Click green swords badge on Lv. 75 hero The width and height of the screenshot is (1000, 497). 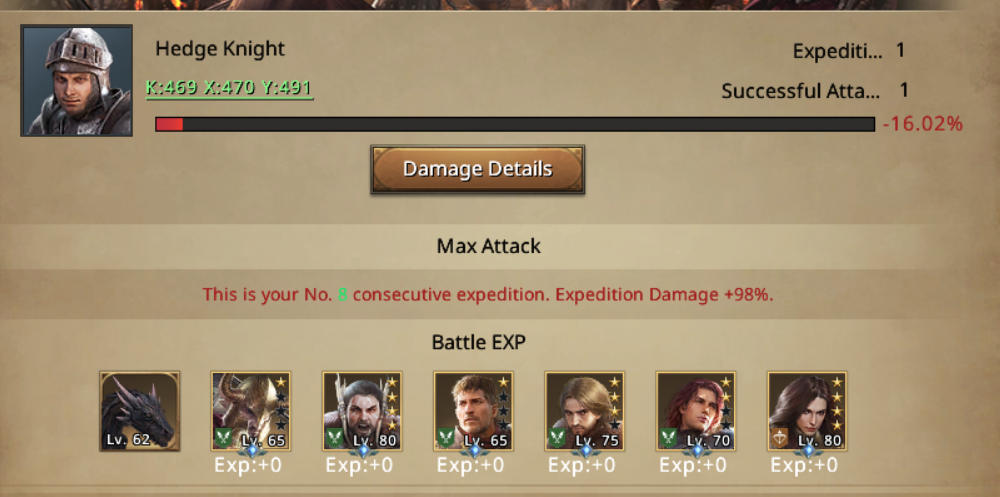coord(557,438)
